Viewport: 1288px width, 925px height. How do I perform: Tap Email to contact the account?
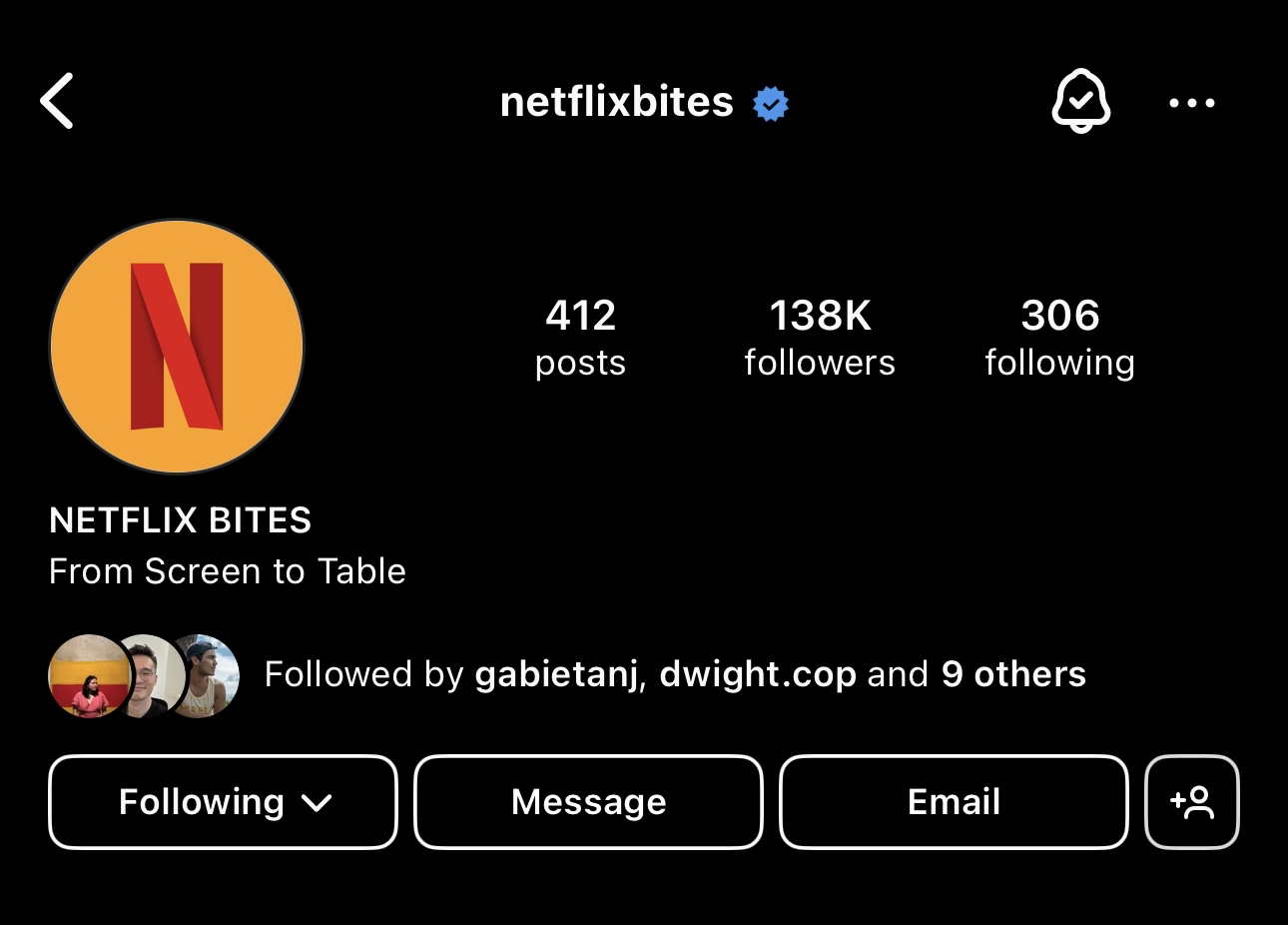[x=954, y=801]
